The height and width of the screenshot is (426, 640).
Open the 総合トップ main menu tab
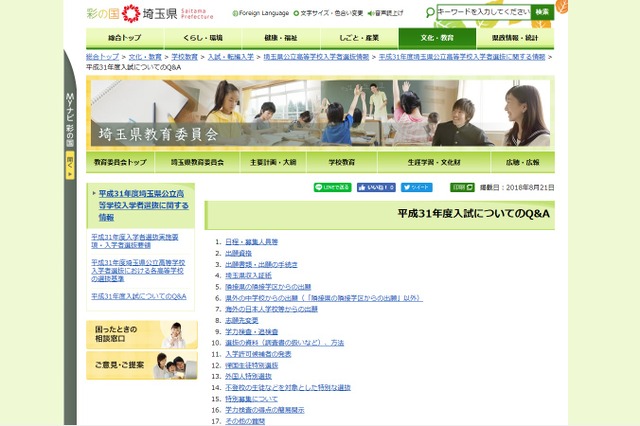coord(125,38)
